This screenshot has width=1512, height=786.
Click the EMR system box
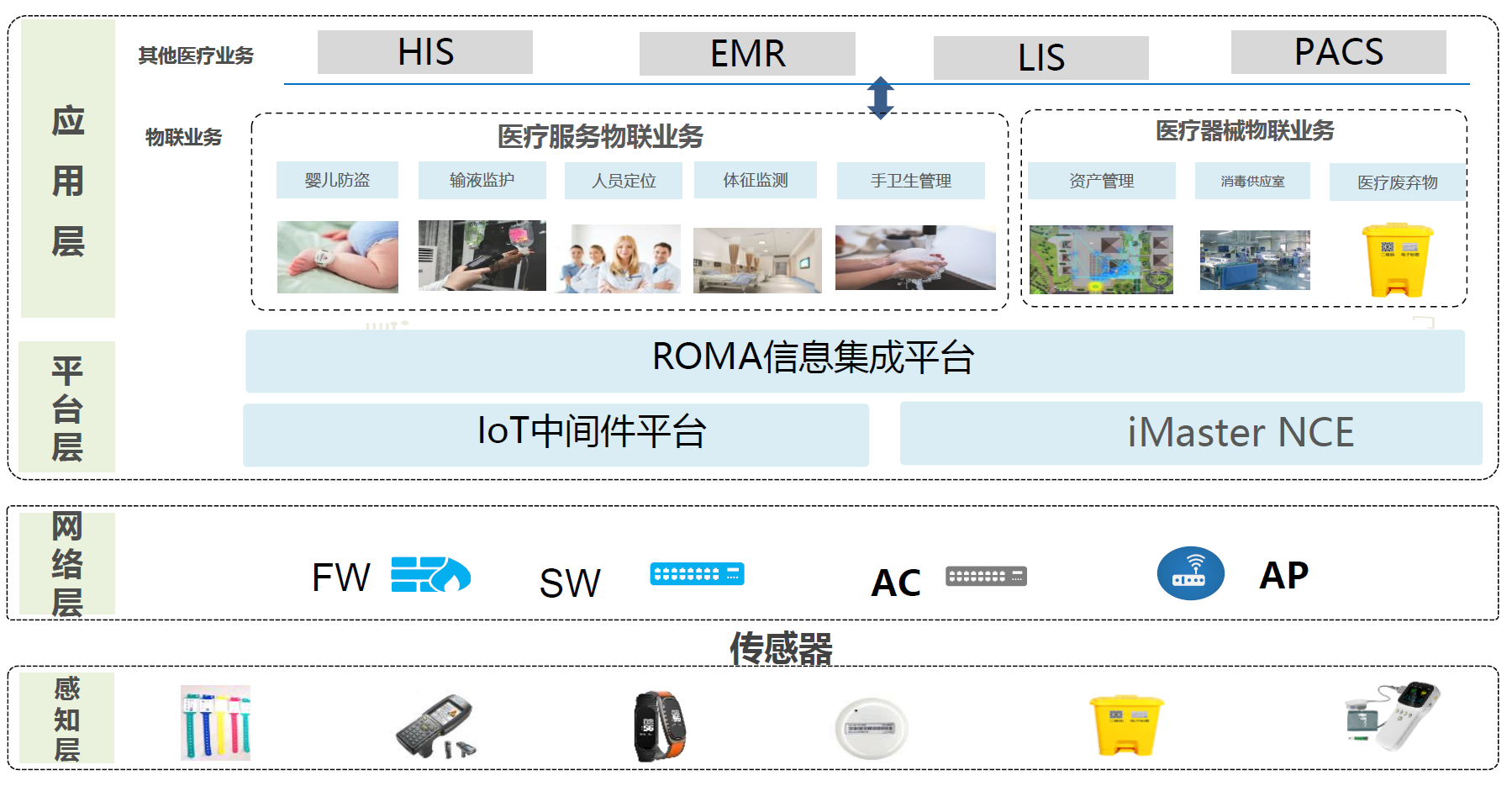(747, 54)
